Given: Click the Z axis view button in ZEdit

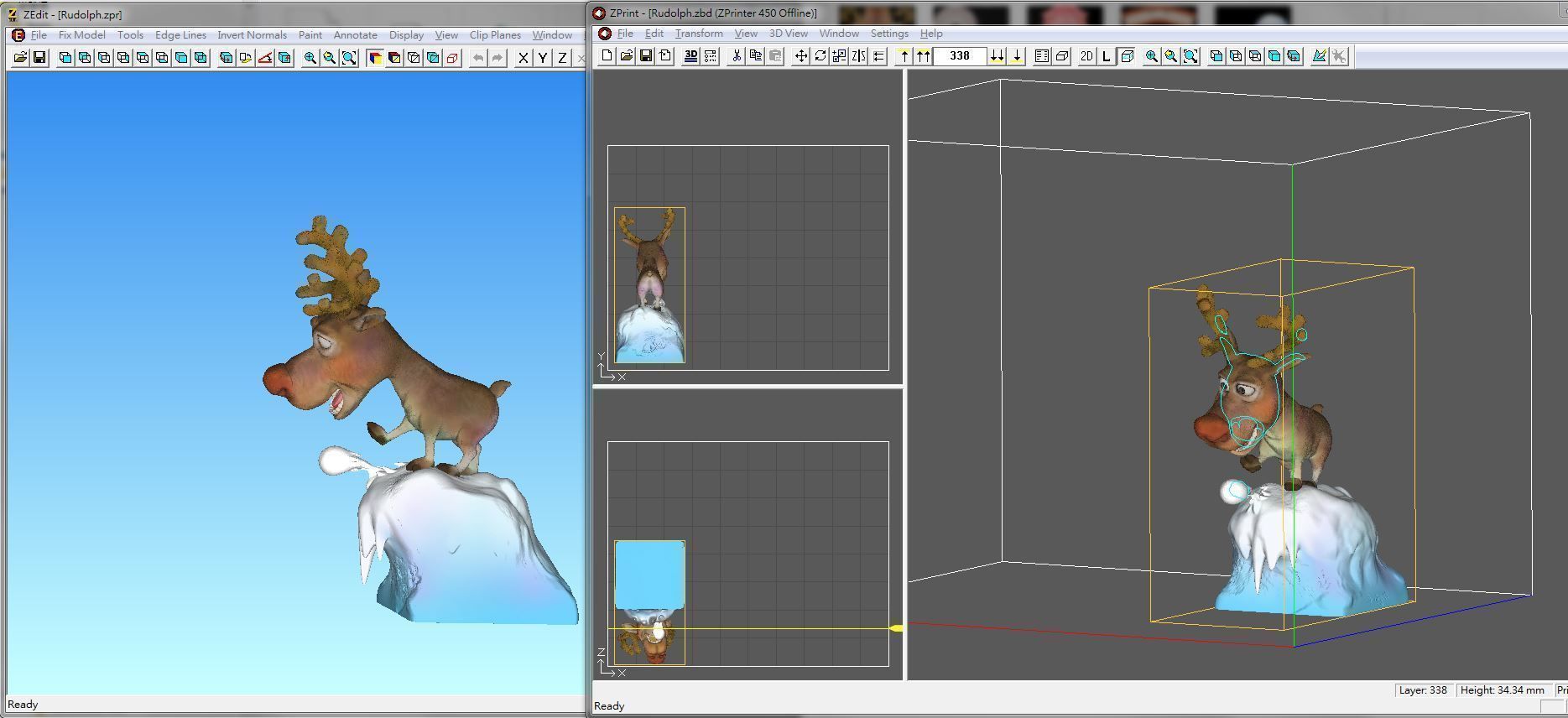Looking at the screenshot, I should coord(562,57).
